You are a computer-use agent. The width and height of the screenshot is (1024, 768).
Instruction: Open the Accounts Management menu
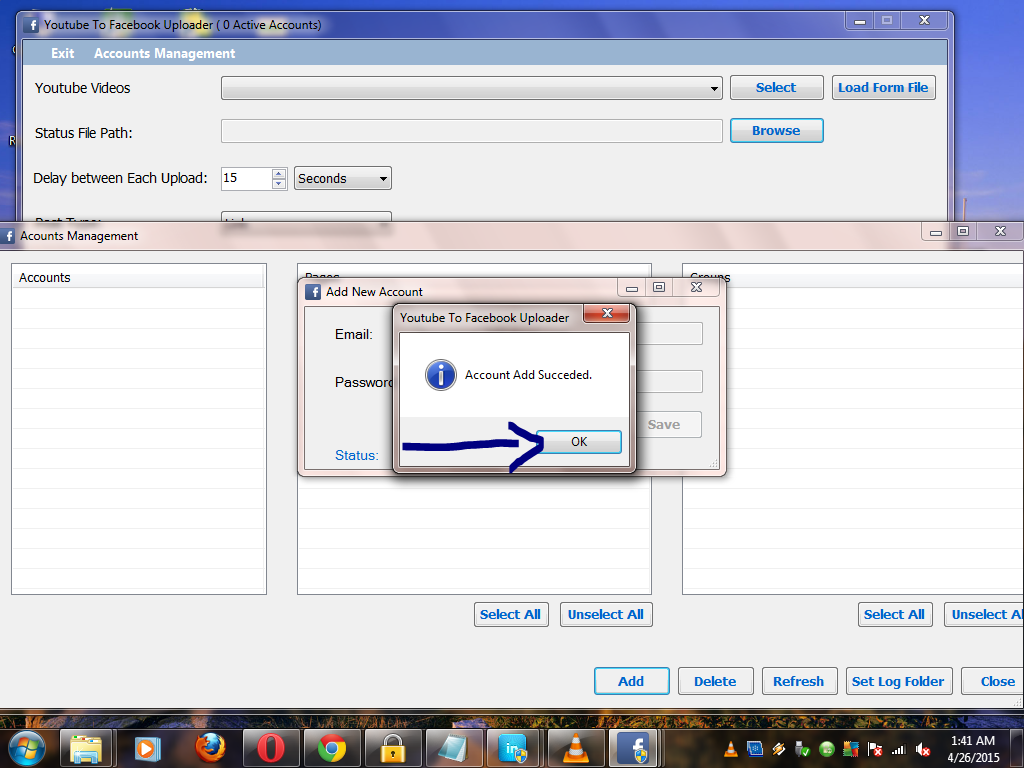tap(165, 54)
